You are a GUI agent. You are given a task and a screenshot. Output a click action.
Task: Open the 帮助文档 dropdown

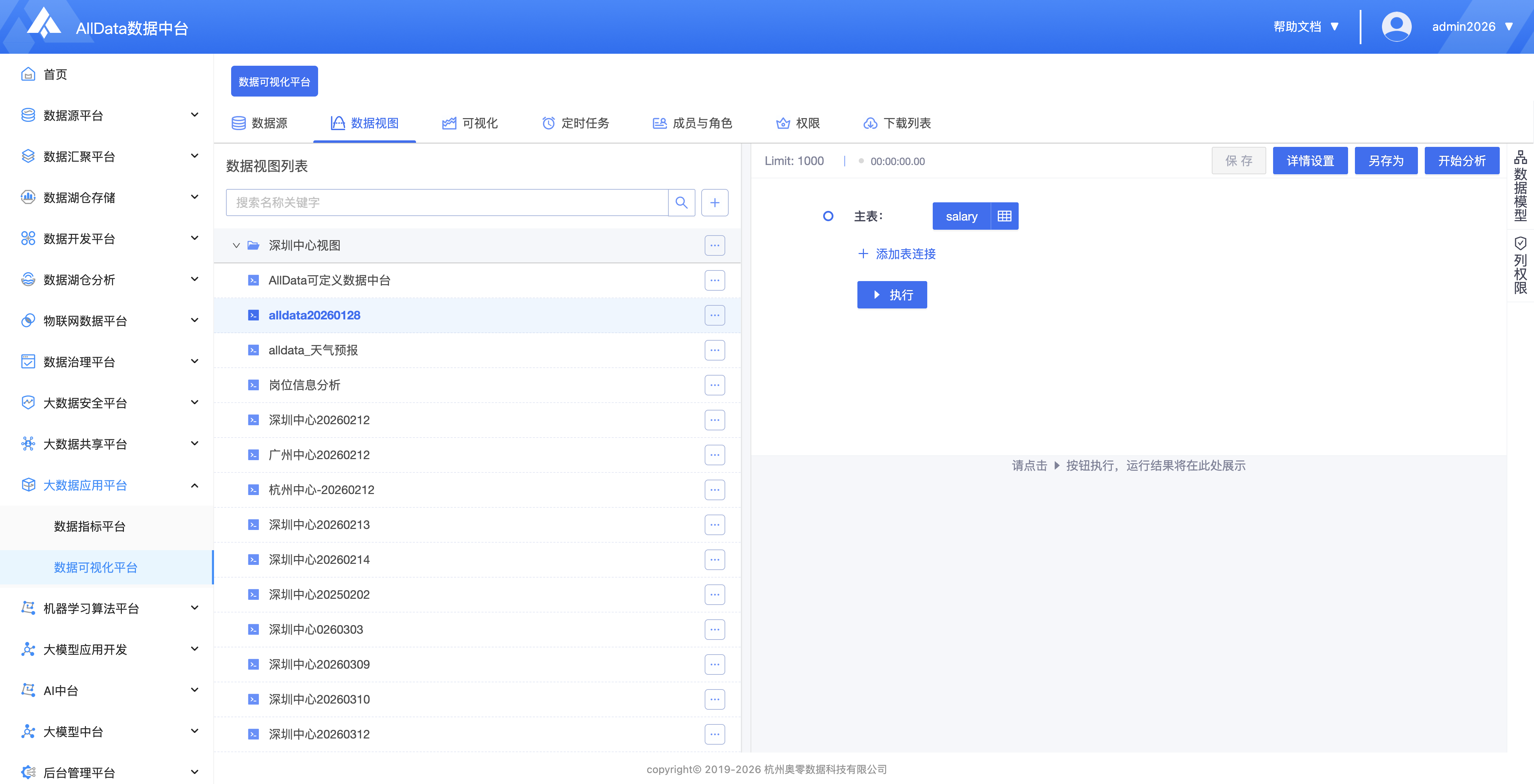click(x=1306, y=27)
